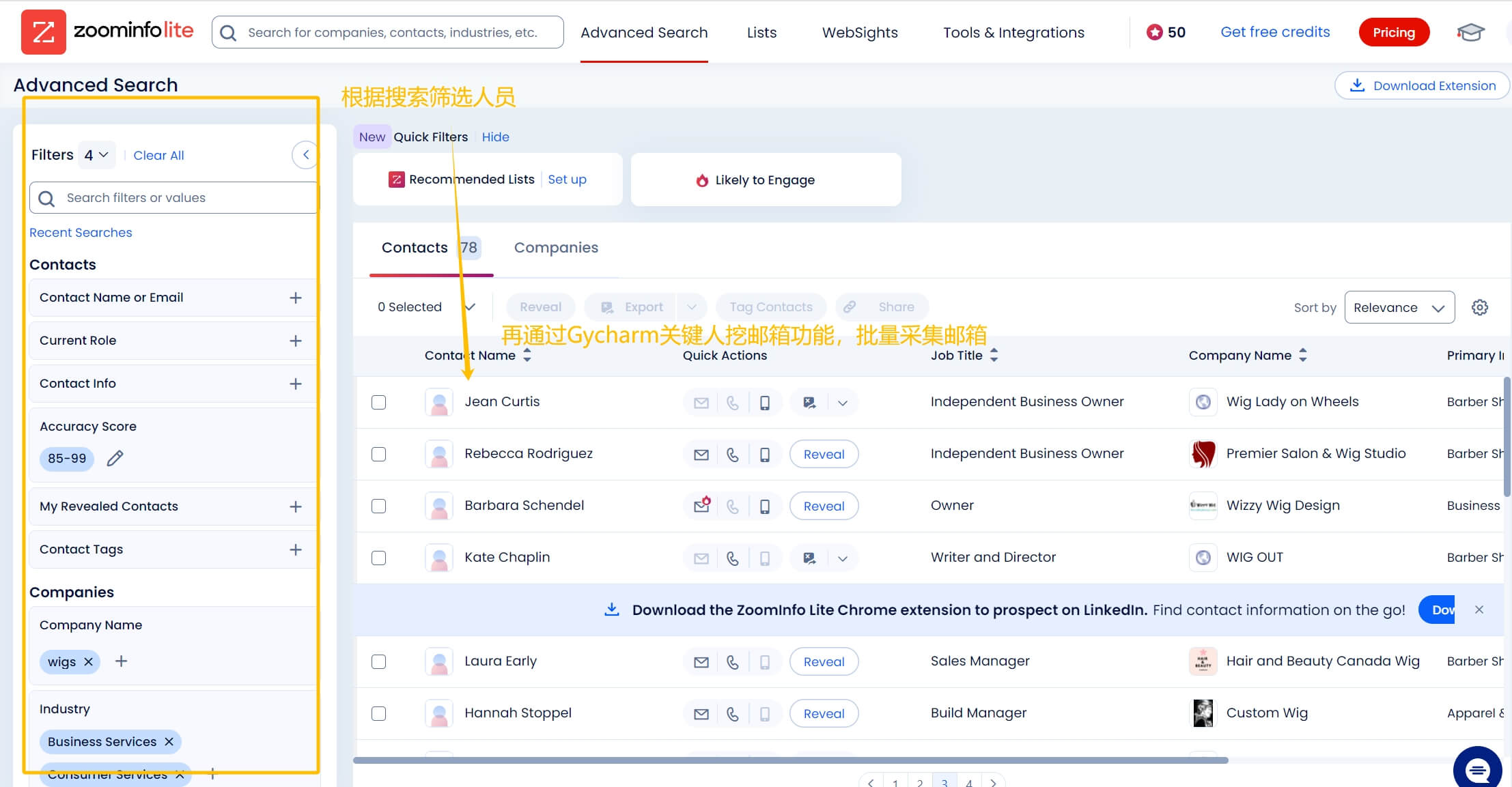Viewport: 1512px width, 787px height.
Task: Click contact card icon for Kate Chaplin
Action: (x=809, y=558)
